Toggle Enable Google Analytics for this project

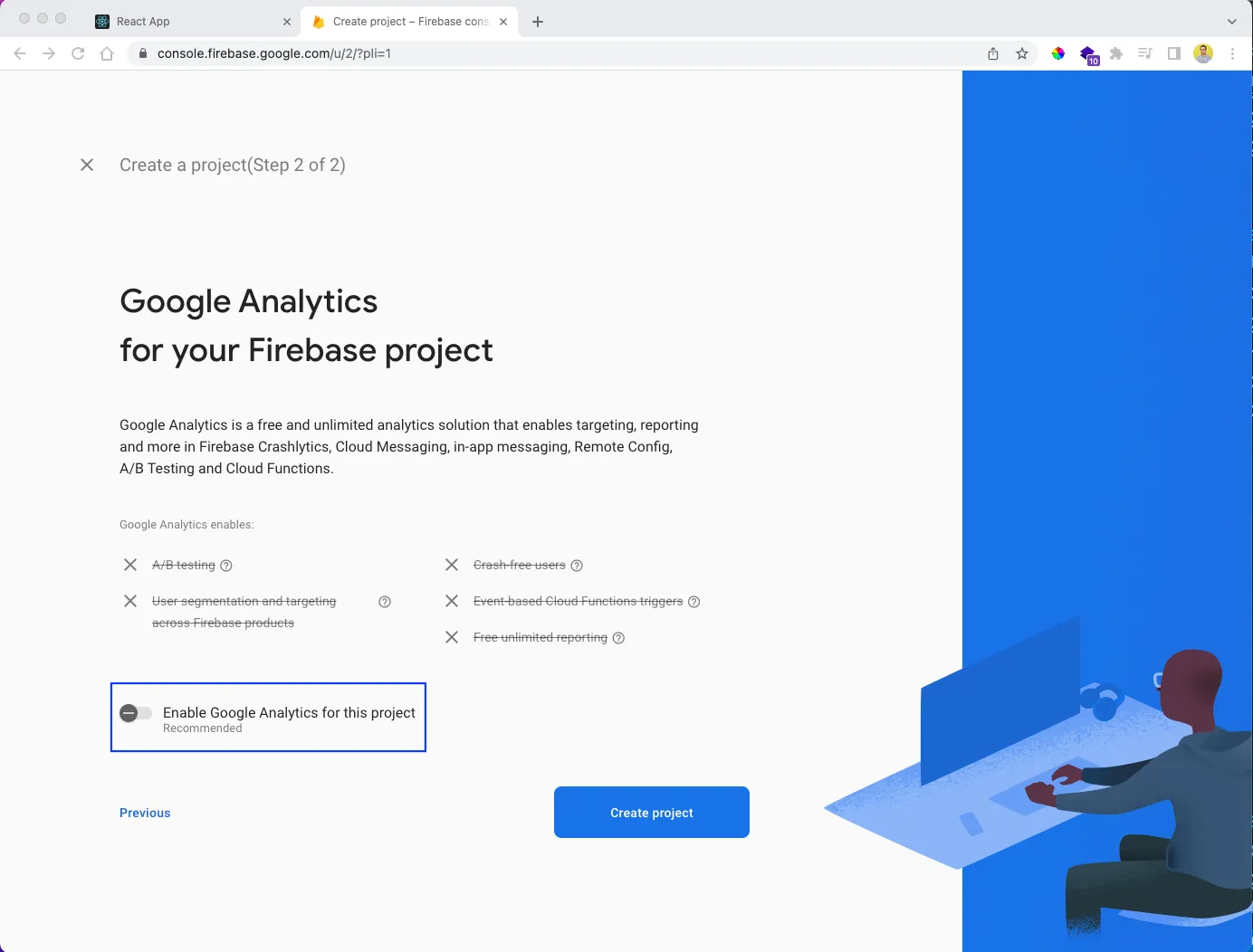pyautogui.click(x=136, y=713)
